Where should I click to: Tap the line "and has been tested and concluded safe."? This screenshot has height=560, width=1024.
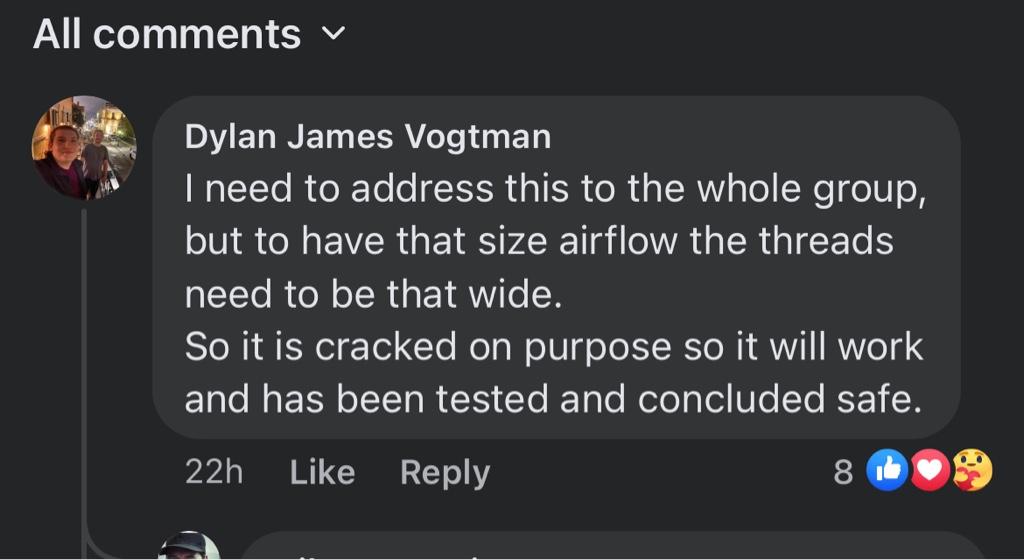[x=552, y=399]
